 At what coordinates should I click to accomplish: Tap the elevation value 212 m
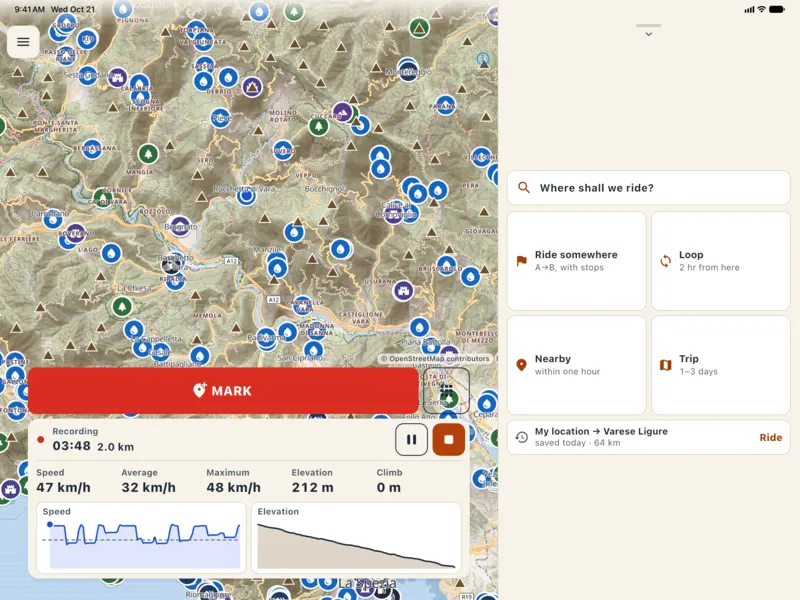(x=313, y=487)
